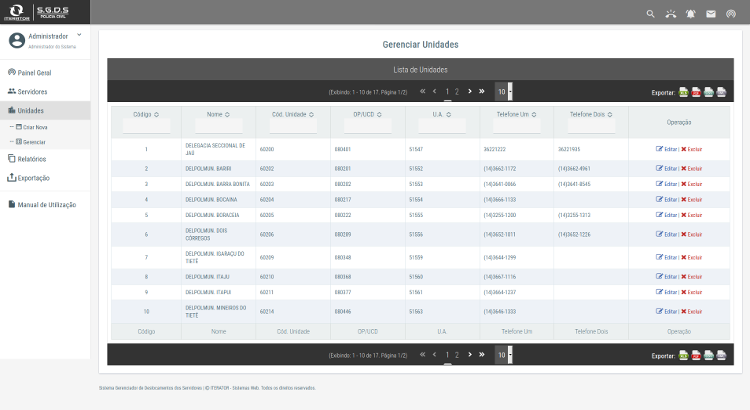Image resolution: width=750 pixels, height=410 pixels.
Task: Expand the Administrador user menu chevron
Action: [79, 35]
